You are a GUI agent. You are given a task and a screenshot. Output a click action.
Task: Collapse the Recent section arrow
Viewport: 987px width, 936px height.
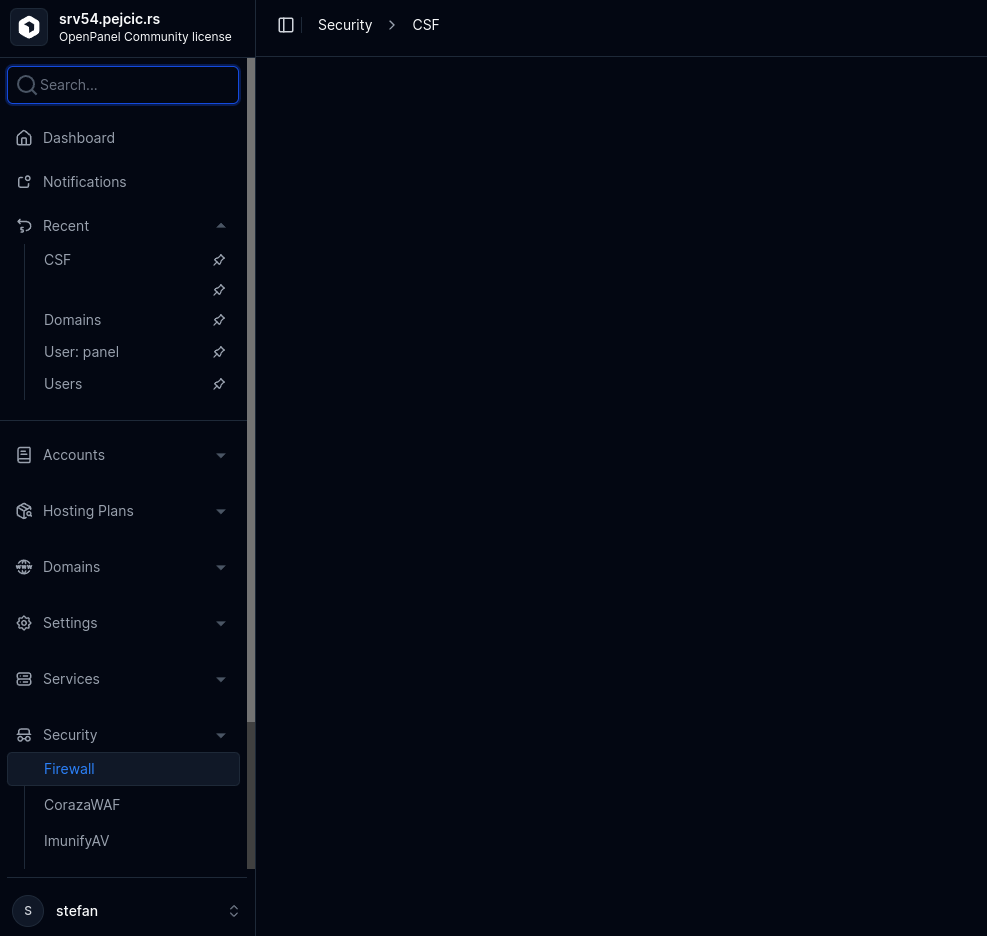pos(221,226)
